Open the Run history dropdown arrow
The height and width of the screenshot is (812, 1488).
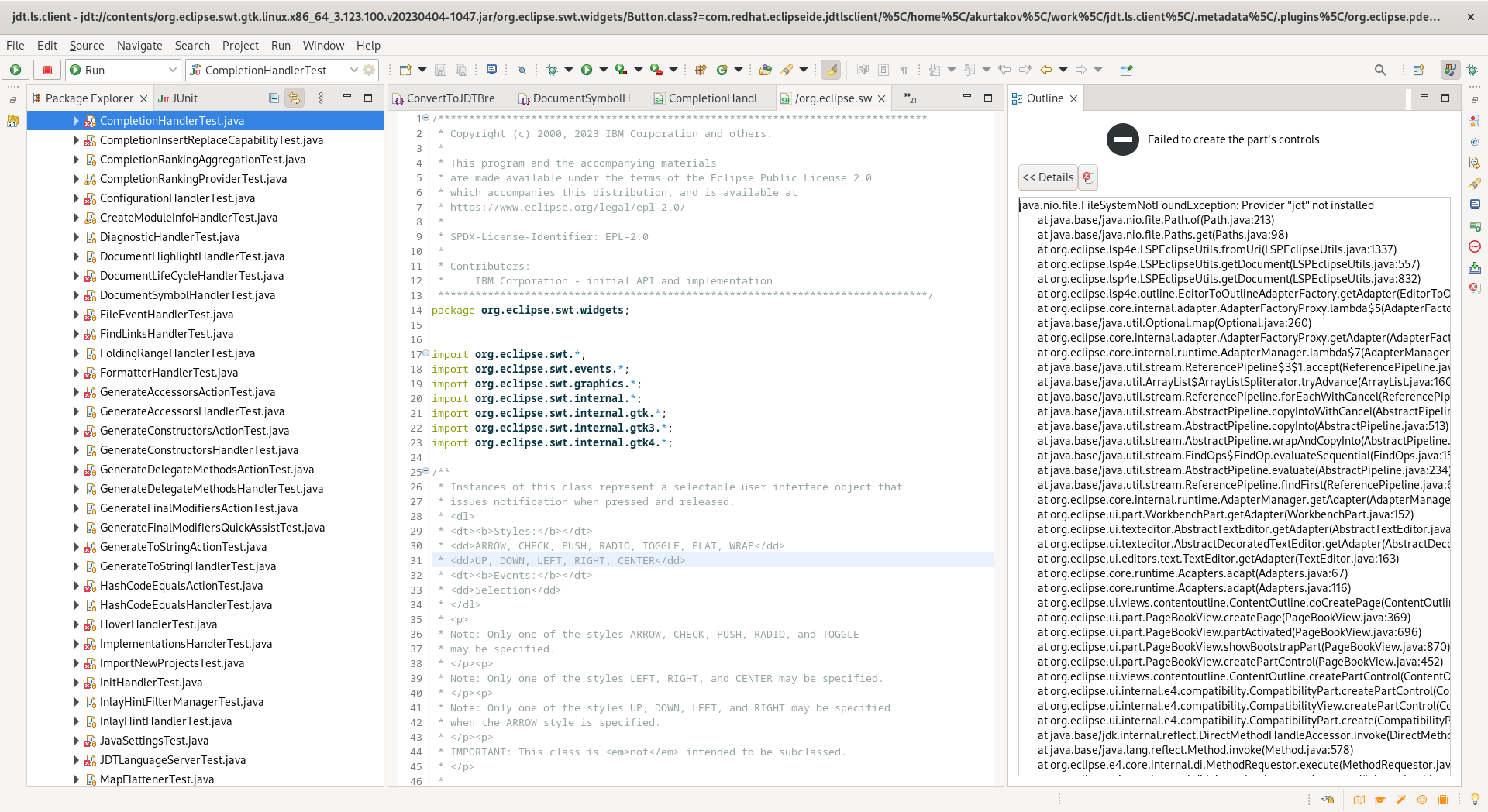(603, 70)
